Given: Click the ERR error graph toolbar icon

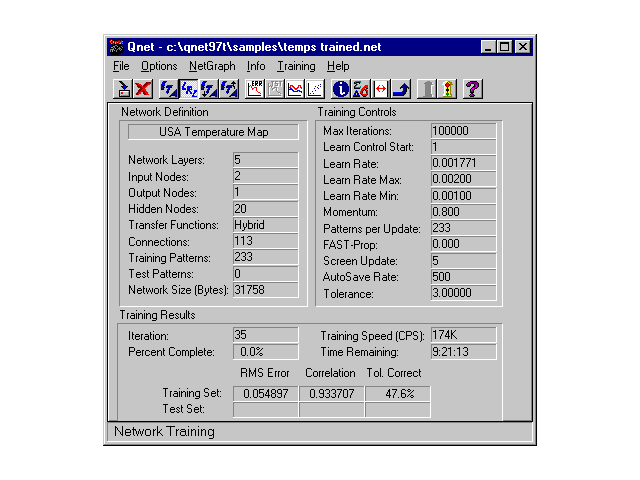Looking at the screenshot, I should click(x=255, y=89).
